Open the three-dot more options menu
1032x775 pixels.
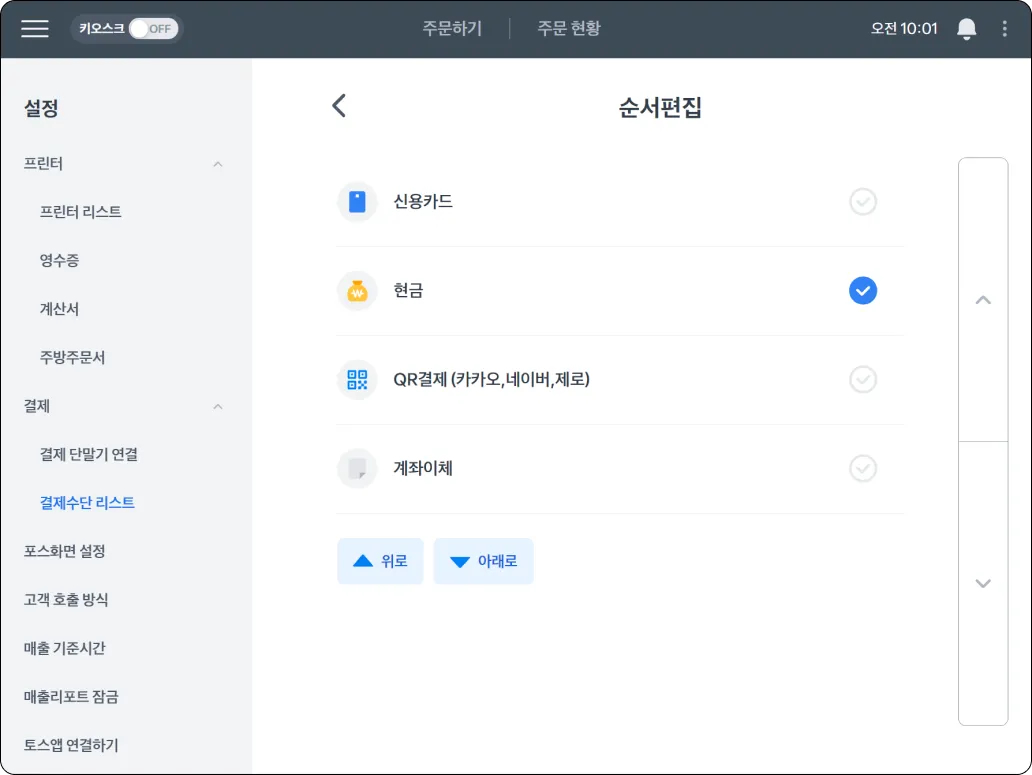1005,29
